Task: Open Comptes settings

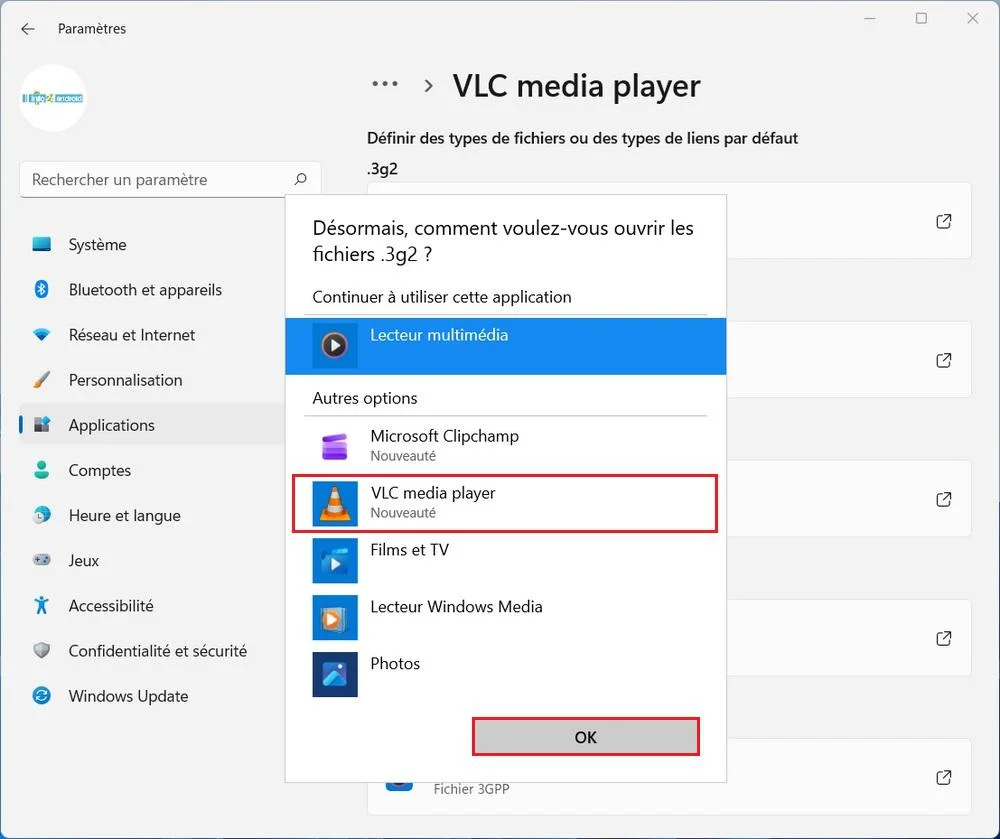Action: (x=152, y=471)
